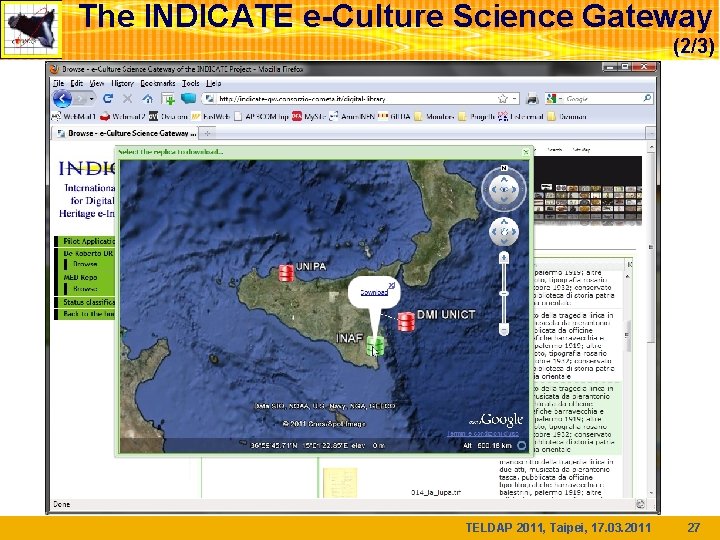Go to home page via house icon

point(147,98)
